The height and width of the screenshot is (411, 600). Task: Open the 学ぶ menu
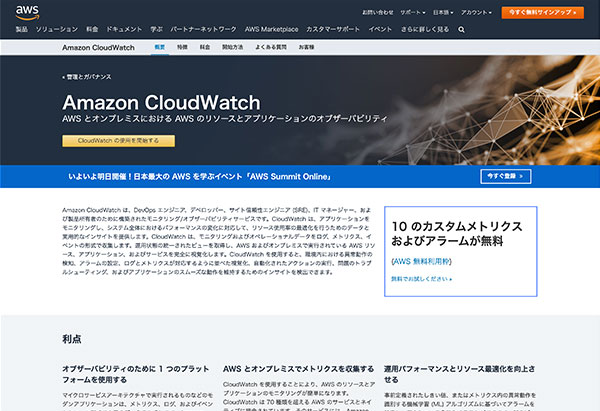tap(156, 29)
